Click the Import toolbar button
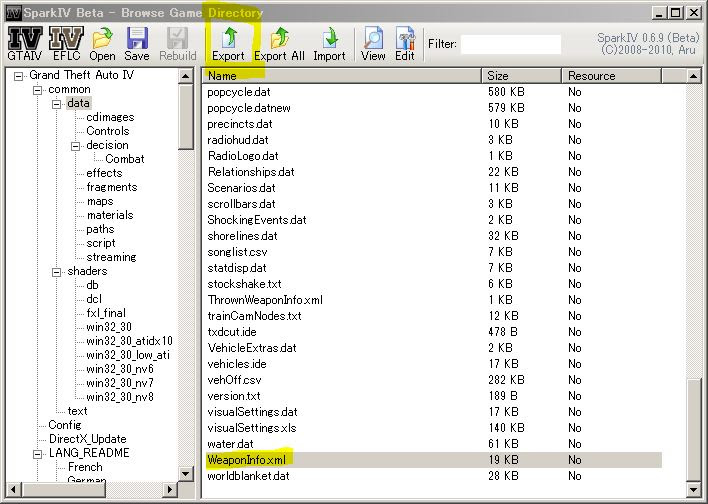This screenshot has width=708, height=504. click(330, 44)
